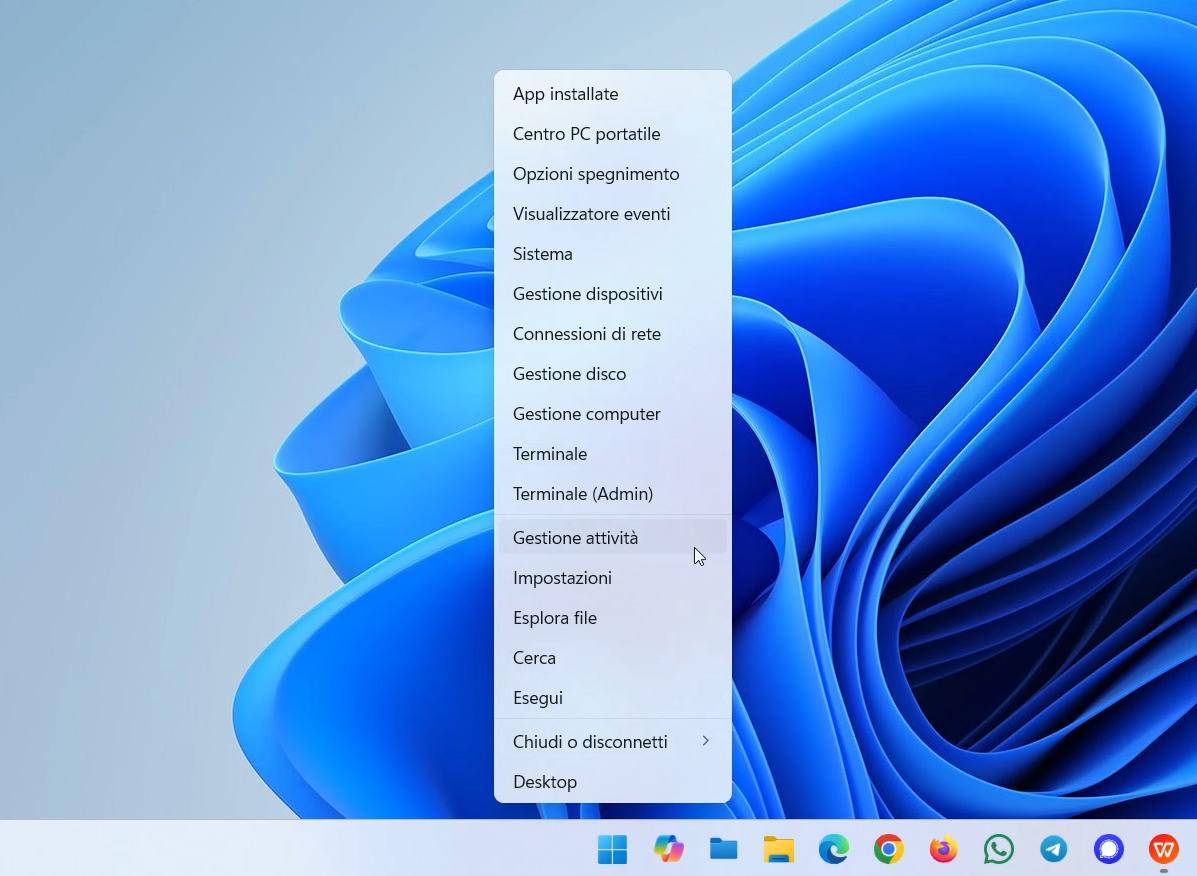Open Signal from the taskbar

(1108, 849)
